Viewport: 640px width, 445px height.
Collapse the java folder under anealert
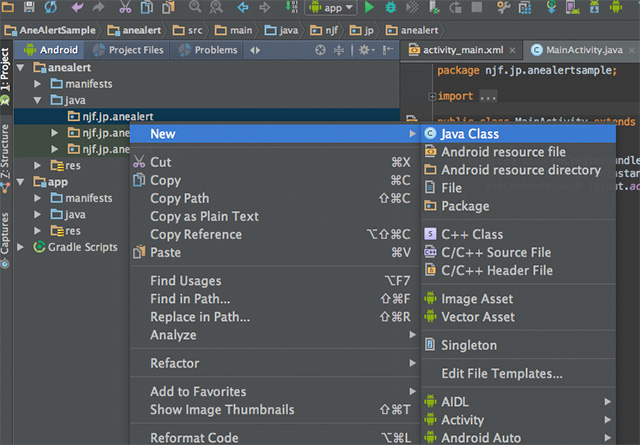click(x=37, y=100)
